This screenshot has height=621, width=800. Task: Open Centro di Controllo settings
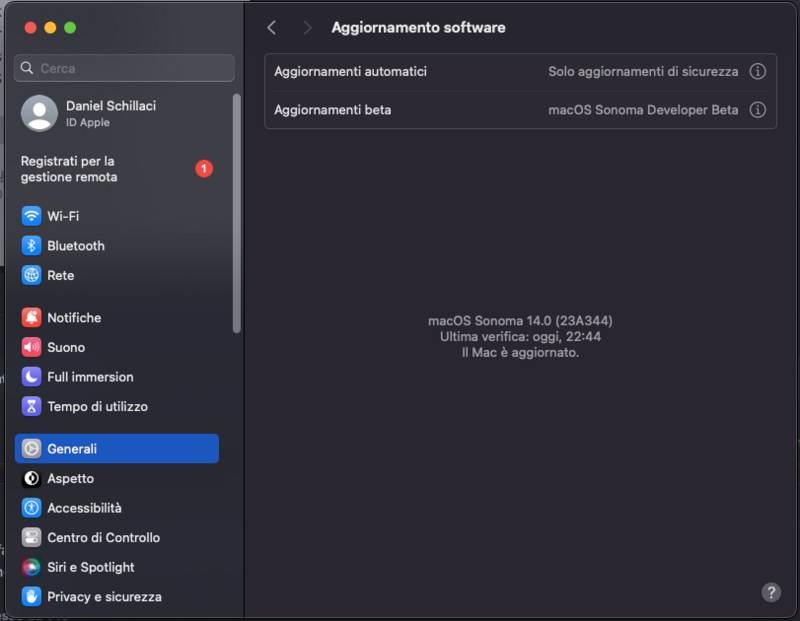pyautogui.click(x=96, y=538)
